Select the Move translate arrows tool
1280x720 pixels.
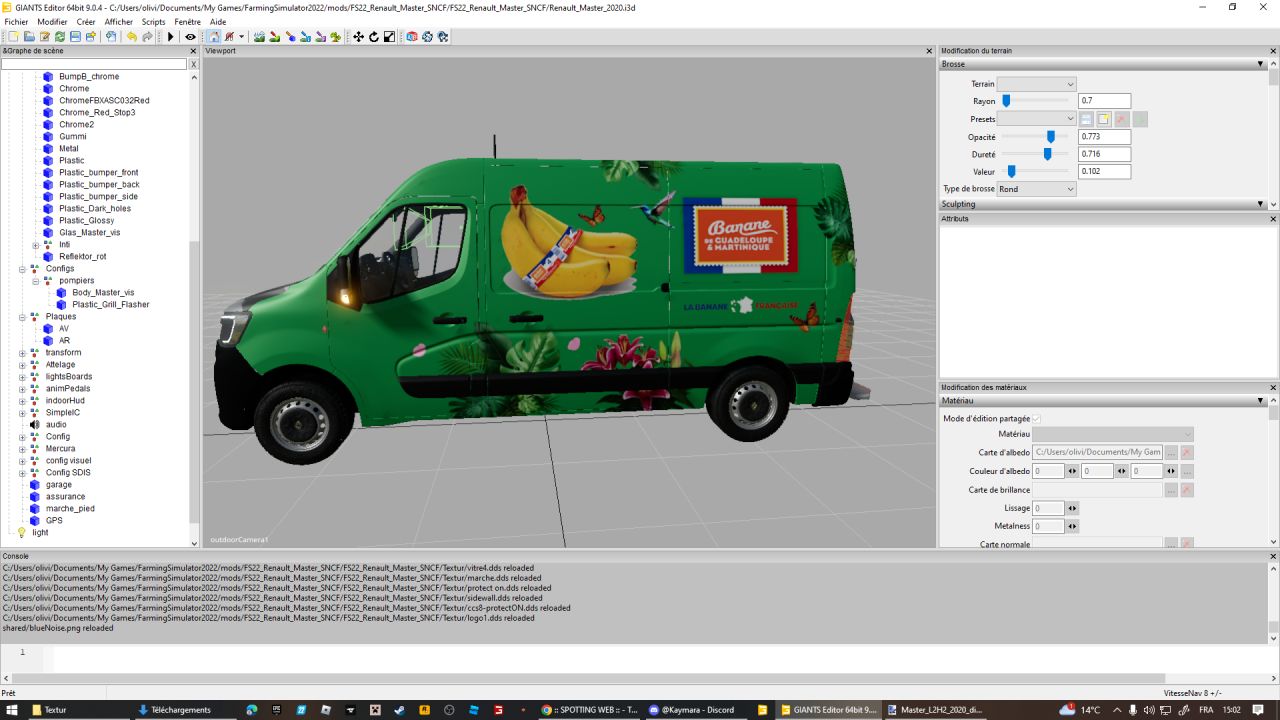tap(358, 37)
